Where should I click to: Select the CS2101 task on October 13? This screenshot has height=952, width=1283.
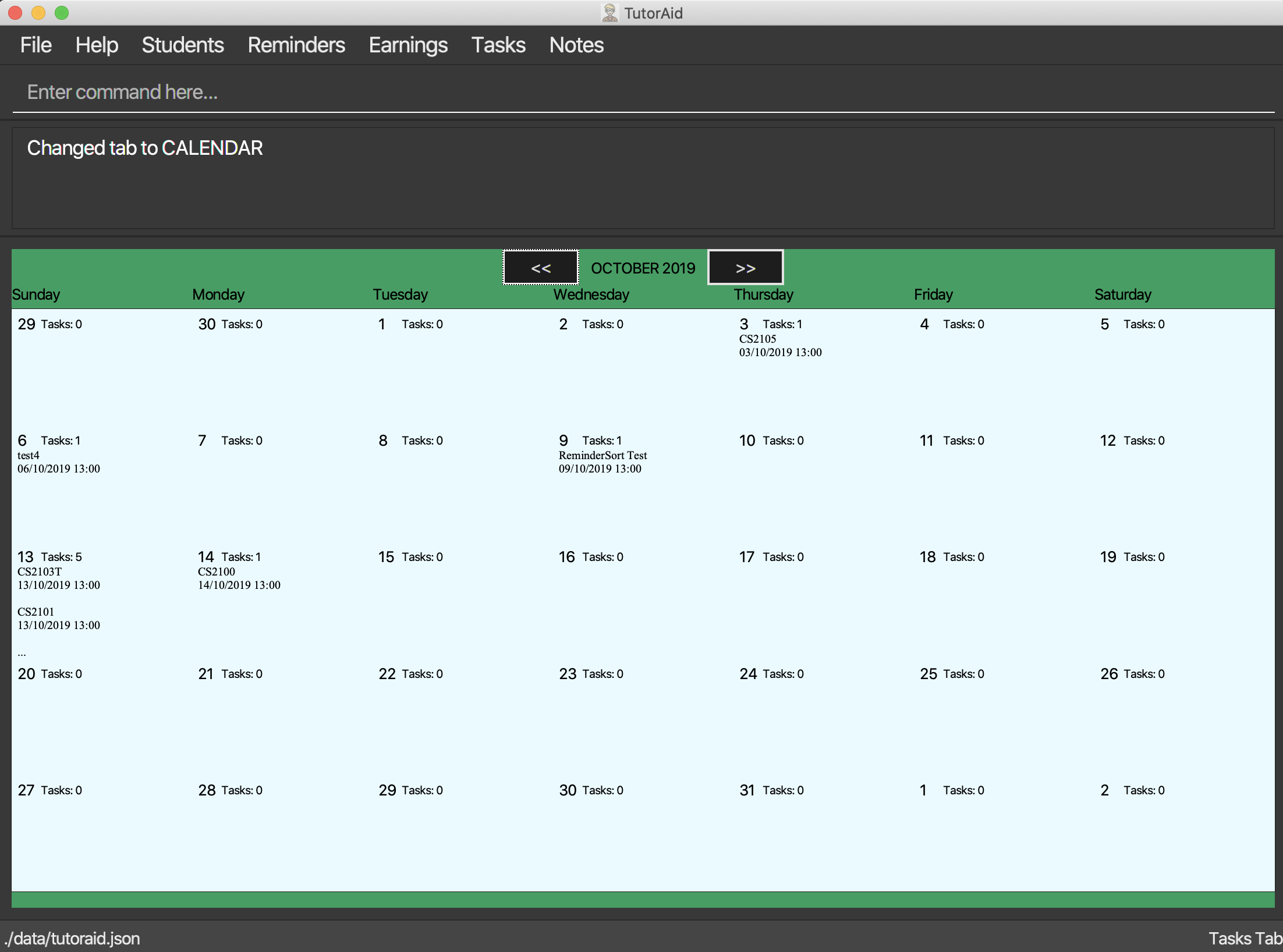tap(36, 612)
